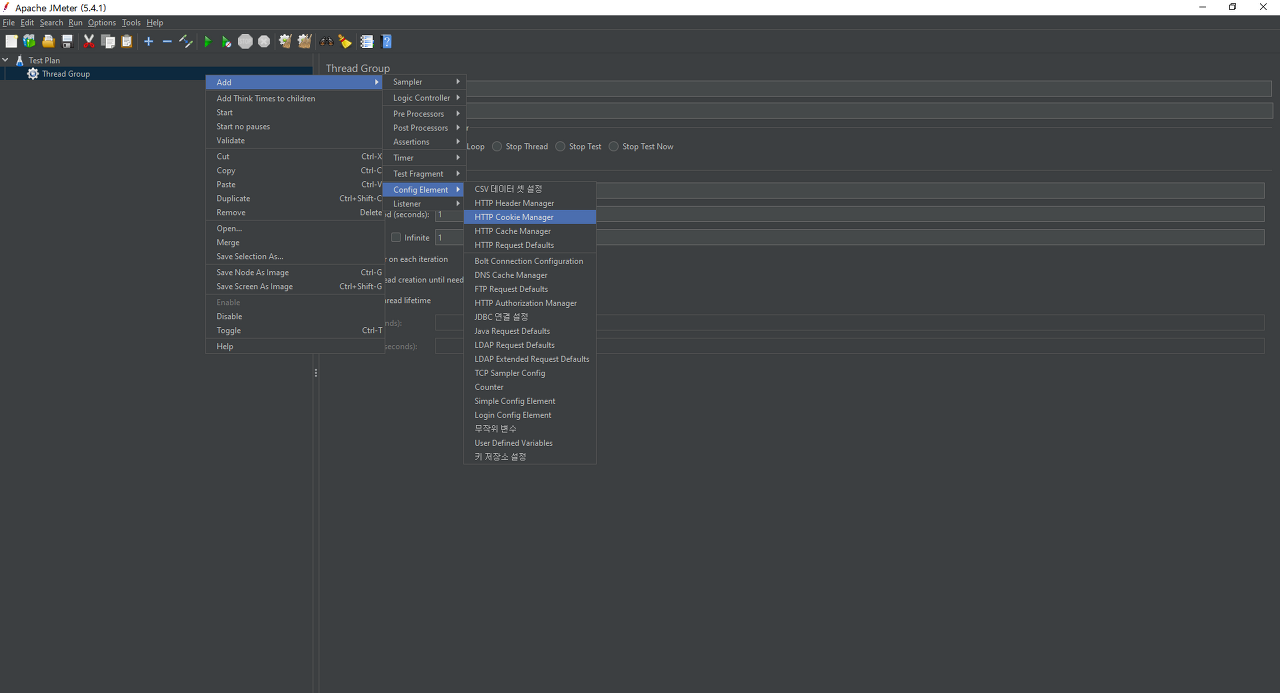Expand the Pre Processors submenu

pyautogui.click(x=425, y=114)
